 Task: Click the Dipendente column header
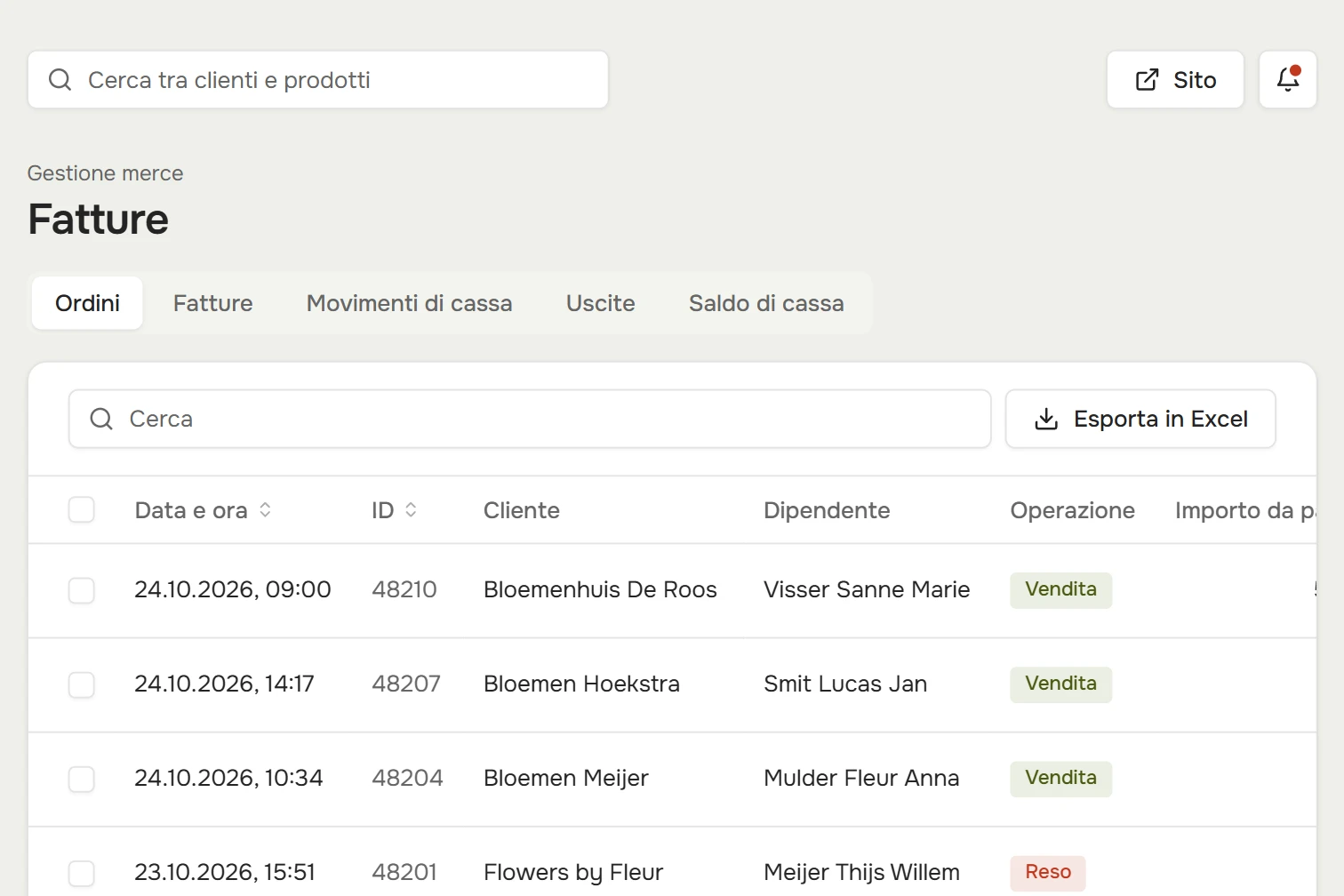click(827, 510)
